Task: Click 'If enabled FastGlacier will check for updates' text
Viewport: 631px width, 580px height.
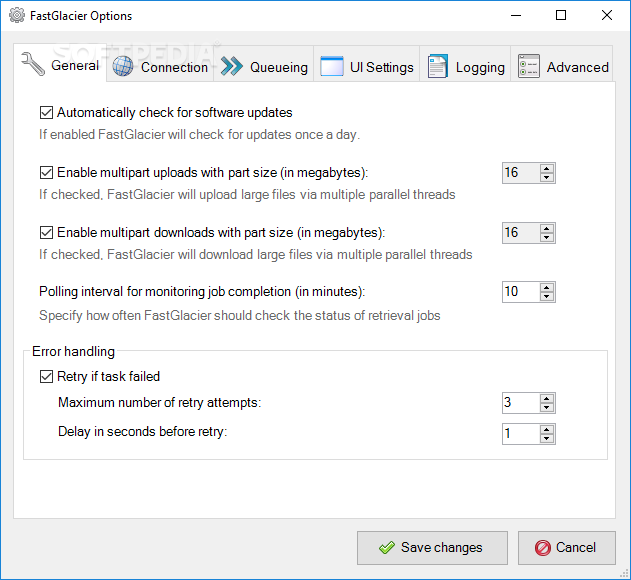Action: tap(199, 134)
